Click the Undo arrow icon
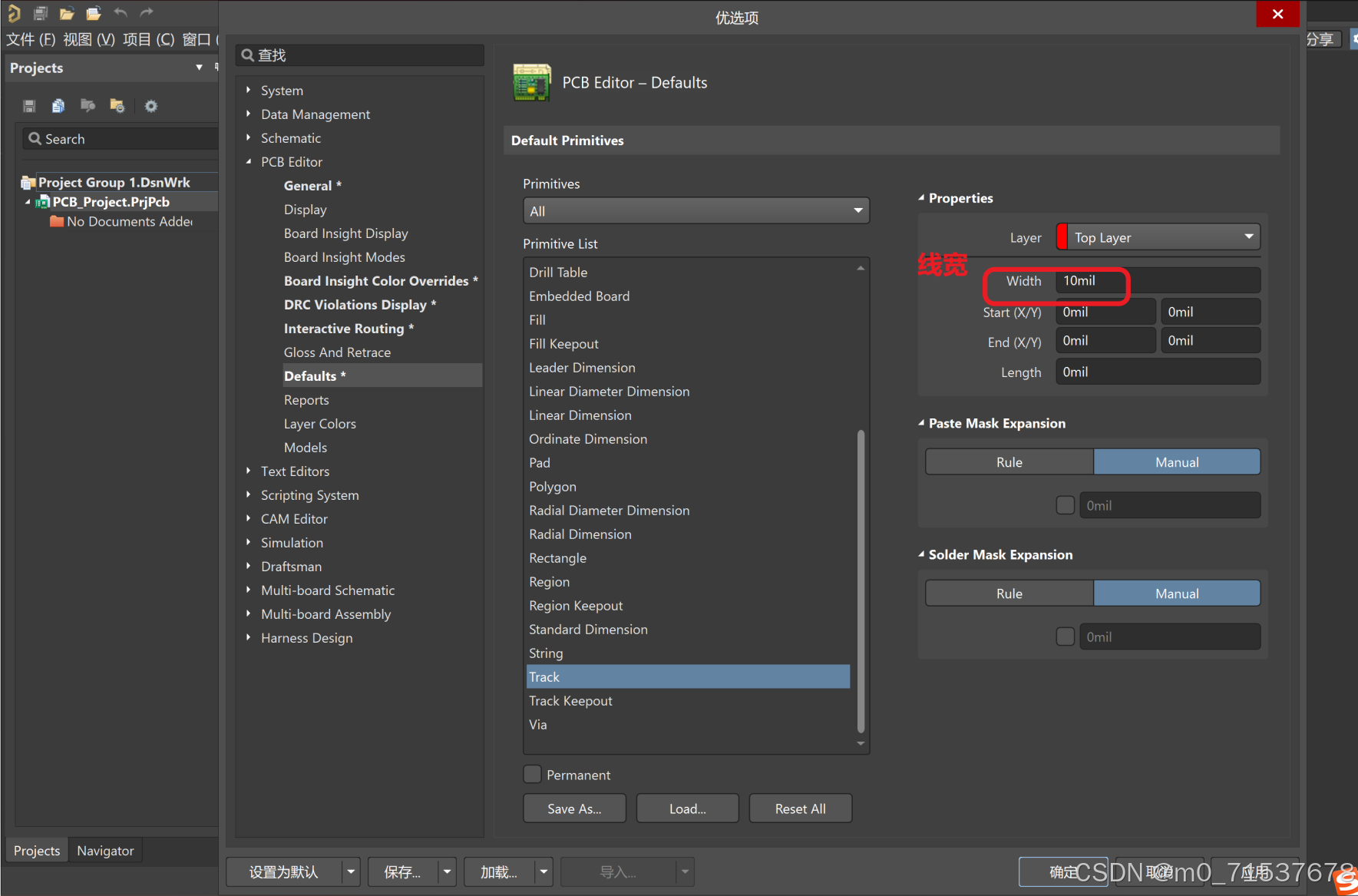The image size is (1358, 896). [x=121, y=12]
